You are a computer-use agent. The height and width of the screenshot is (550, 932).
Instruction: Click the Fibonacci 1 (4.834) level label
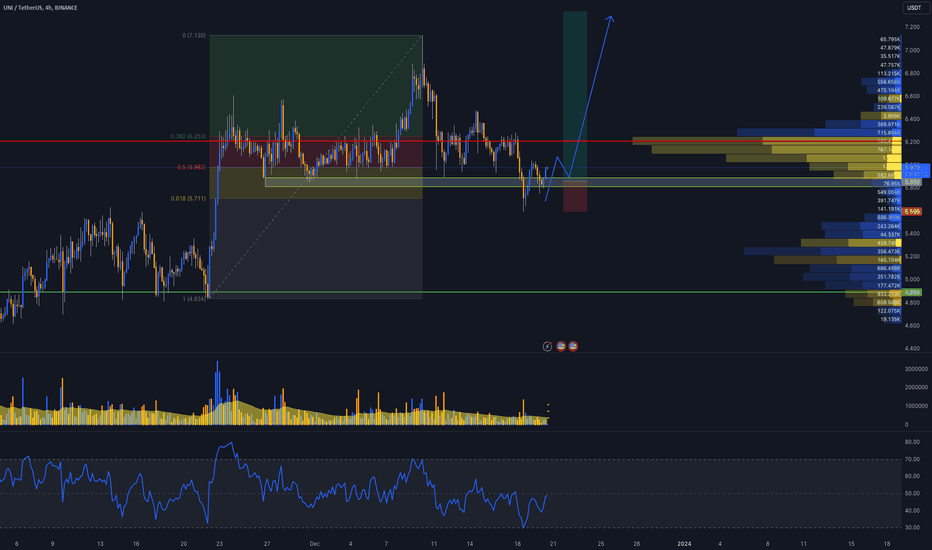(194, 299)
